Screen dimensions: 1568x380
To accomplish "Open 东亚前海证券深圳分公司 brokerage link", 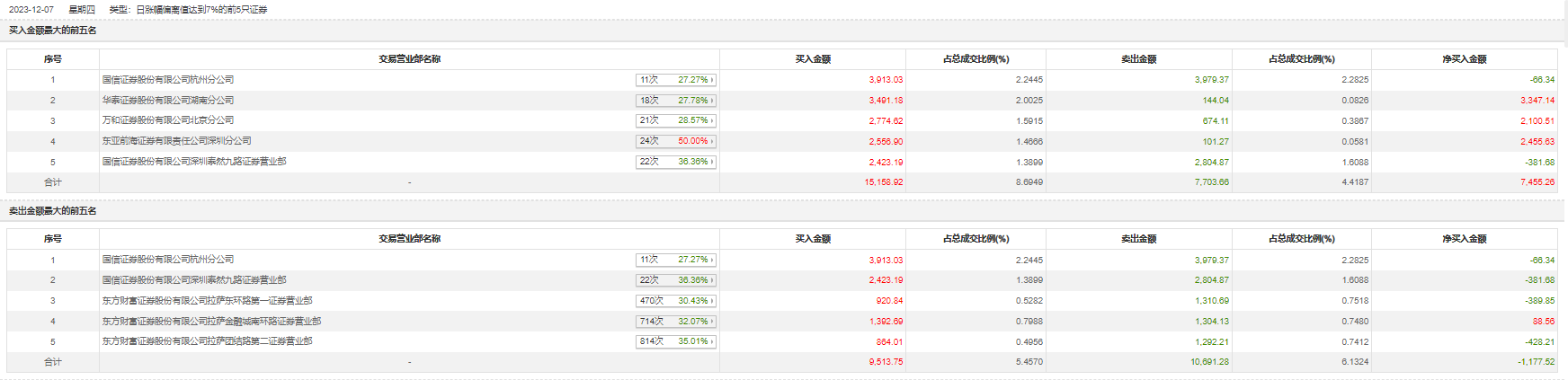I will [176, 141].
